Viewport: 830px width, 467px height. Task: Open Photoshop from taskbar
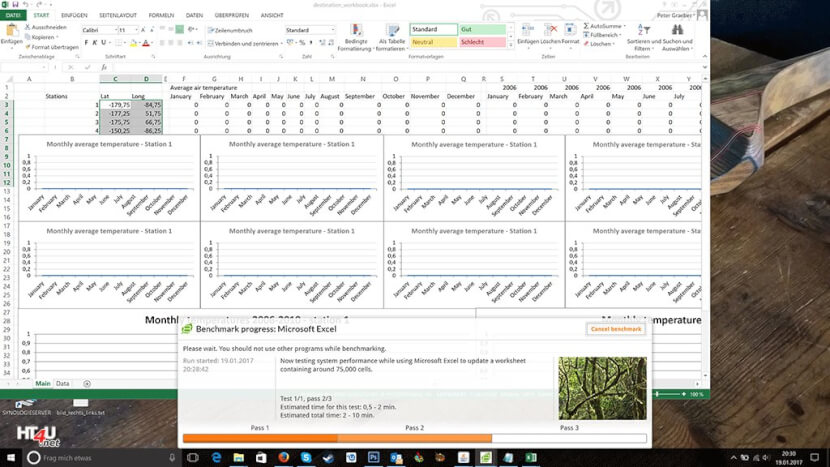[373, 457]
